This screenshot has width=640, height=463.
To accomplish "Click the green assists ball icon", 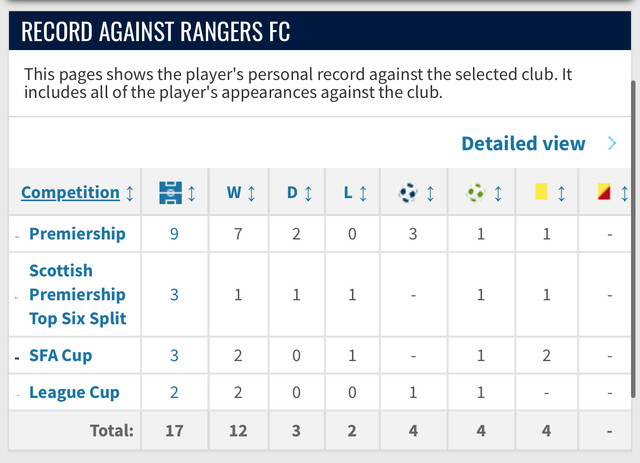I will 476,193.
